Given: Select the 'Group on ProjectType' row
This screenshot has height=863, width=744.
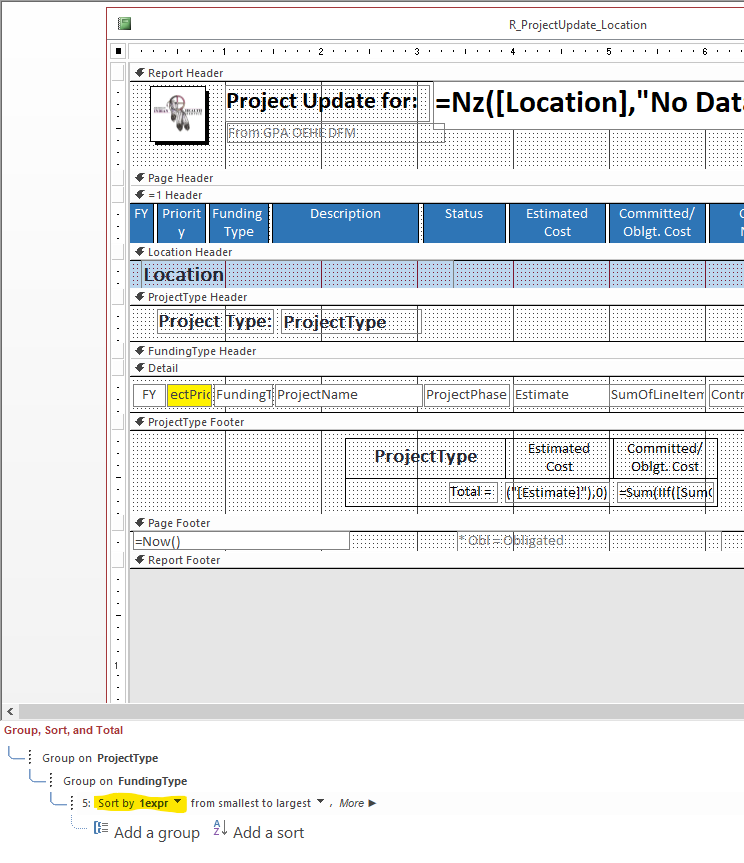Looking at the screenshot, I should pyautogui.click(x=100, y=758).
